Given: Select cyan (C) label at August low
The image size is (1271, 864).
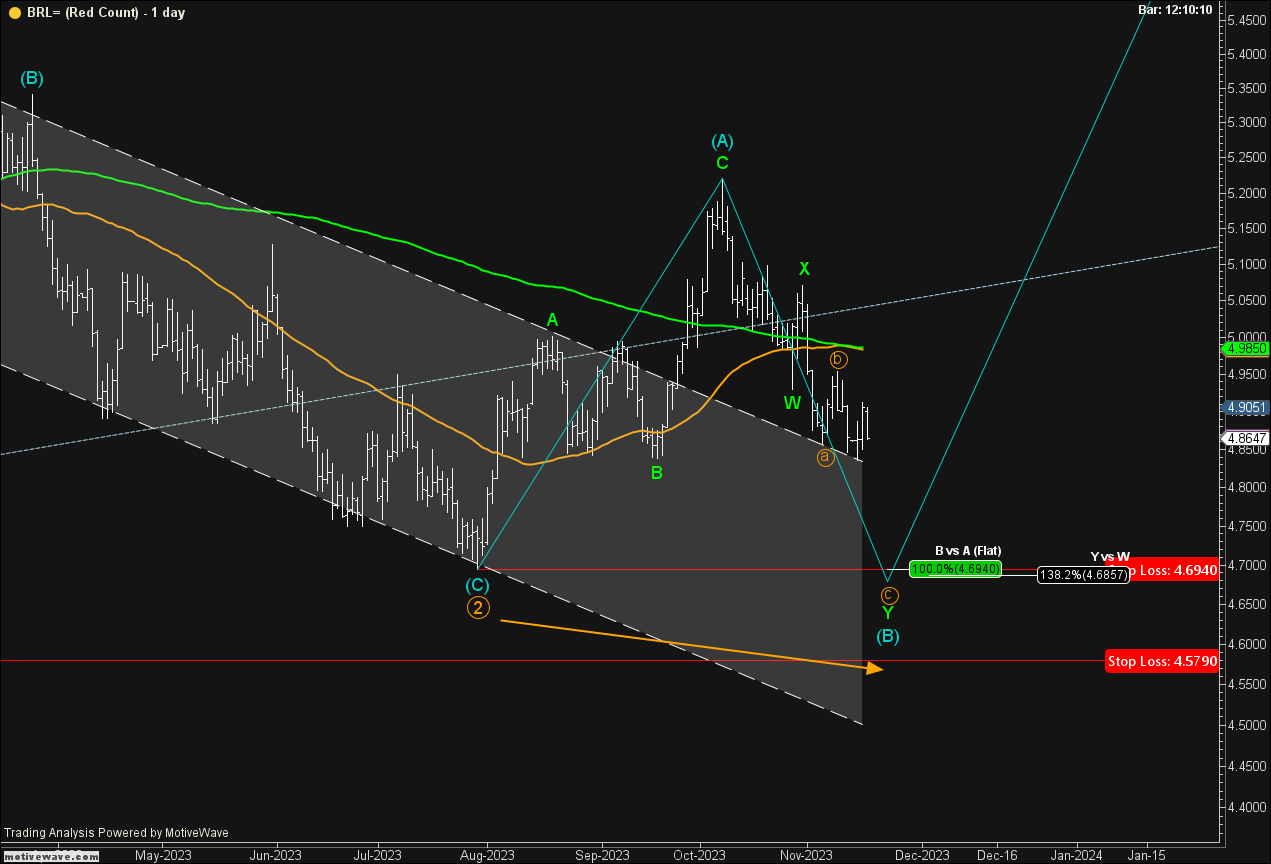Looking at the screenshot, I should [x=478, y=584].
